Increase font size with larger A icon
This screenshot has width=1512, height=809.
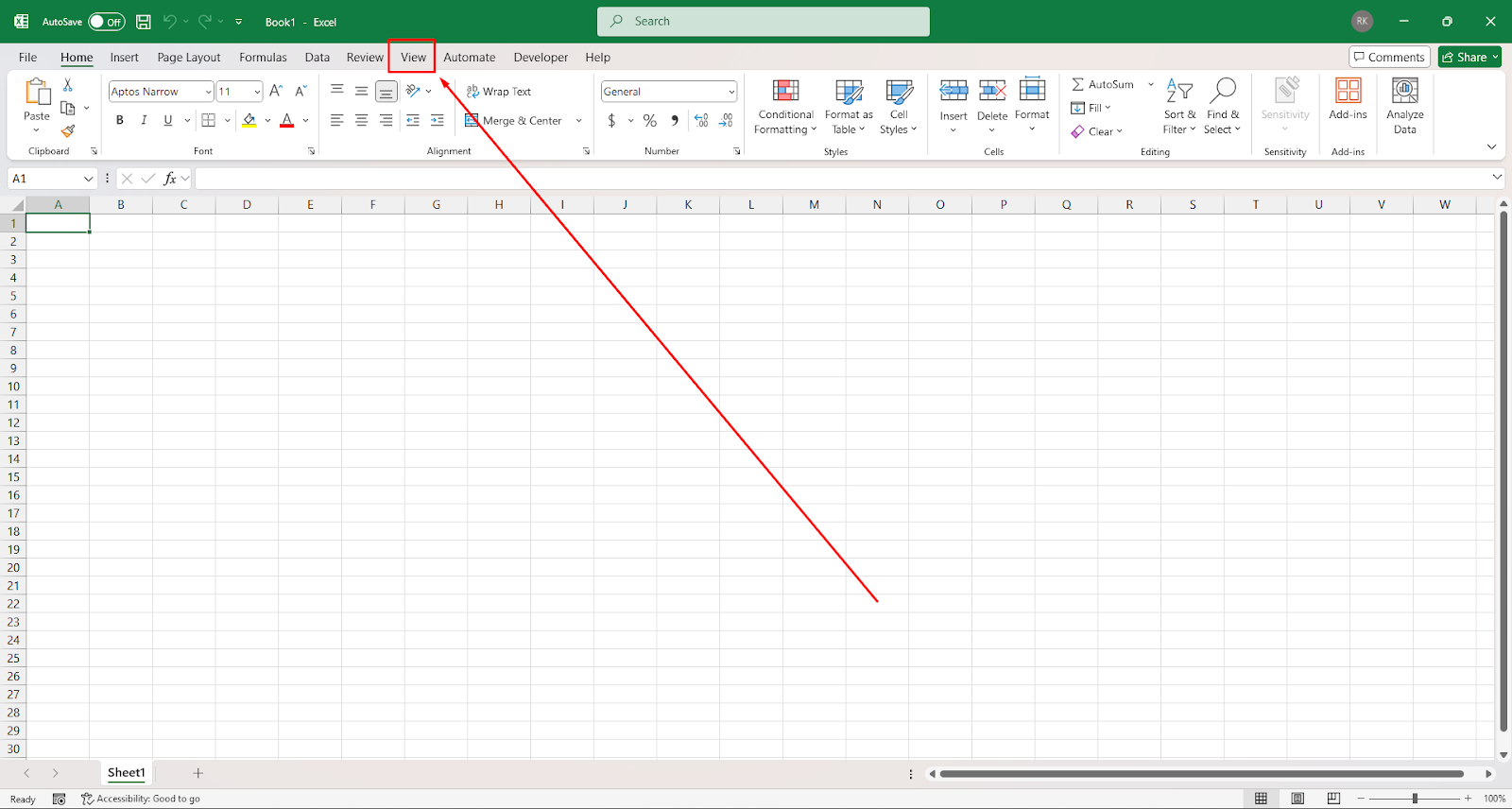(x=276, y=92)
